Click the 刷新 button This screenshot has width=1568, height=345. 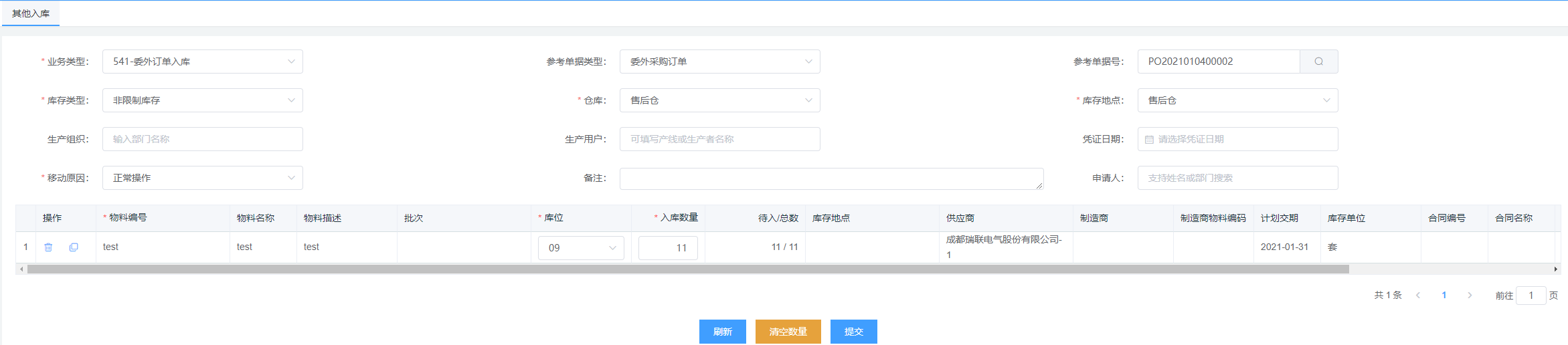pyautogui.click(x=722, y=332)
